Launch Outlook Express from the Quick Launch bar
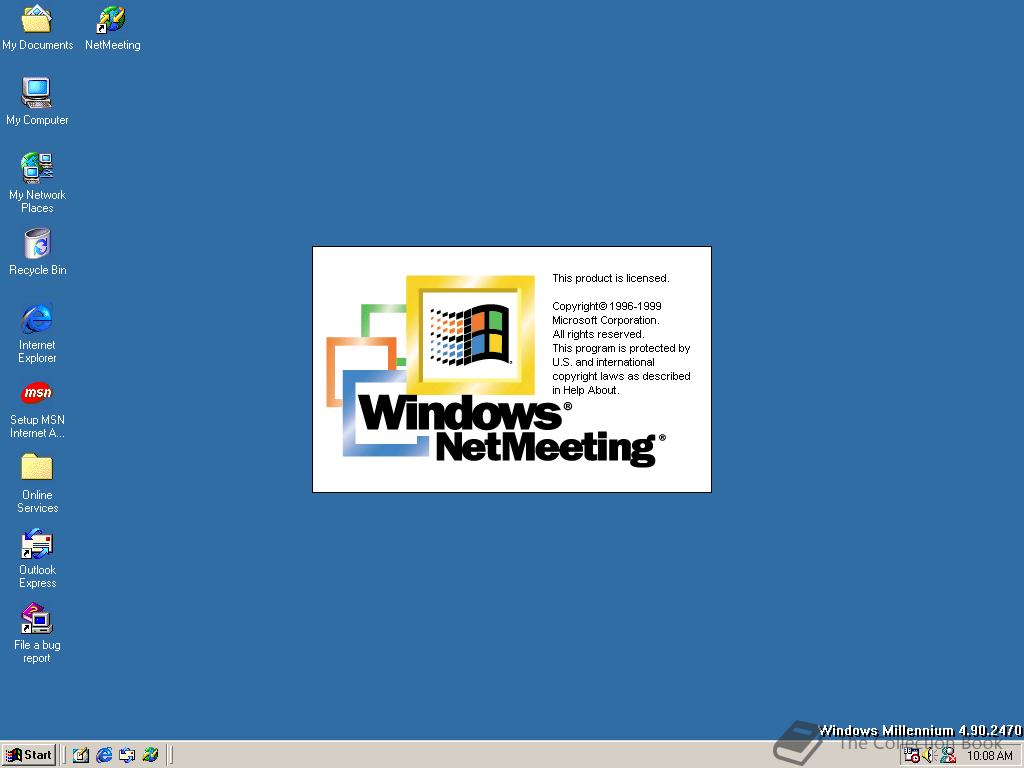Image resolution: width=1024 pixels, height=768 pixels. click(127, 755)
